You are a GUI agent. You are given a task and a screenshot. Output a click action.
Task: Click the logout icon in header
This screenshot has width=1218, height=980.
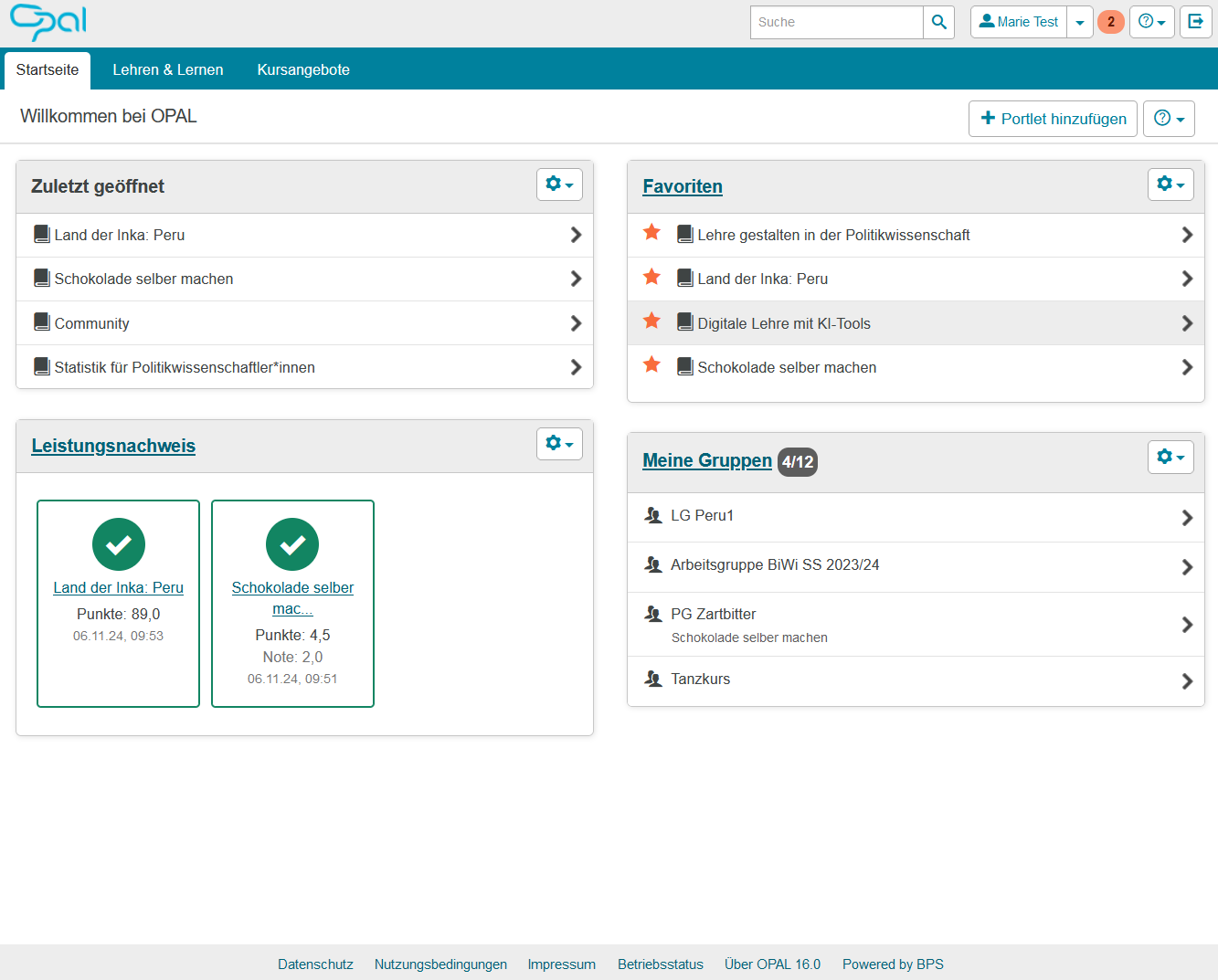pos(1195,22)
